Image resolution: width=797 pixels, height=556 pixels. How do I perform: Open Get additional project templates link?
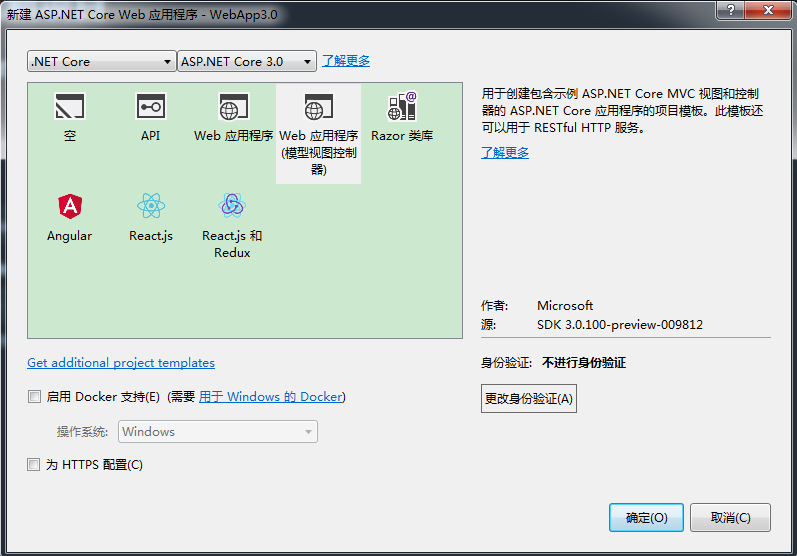coord(121,363)
